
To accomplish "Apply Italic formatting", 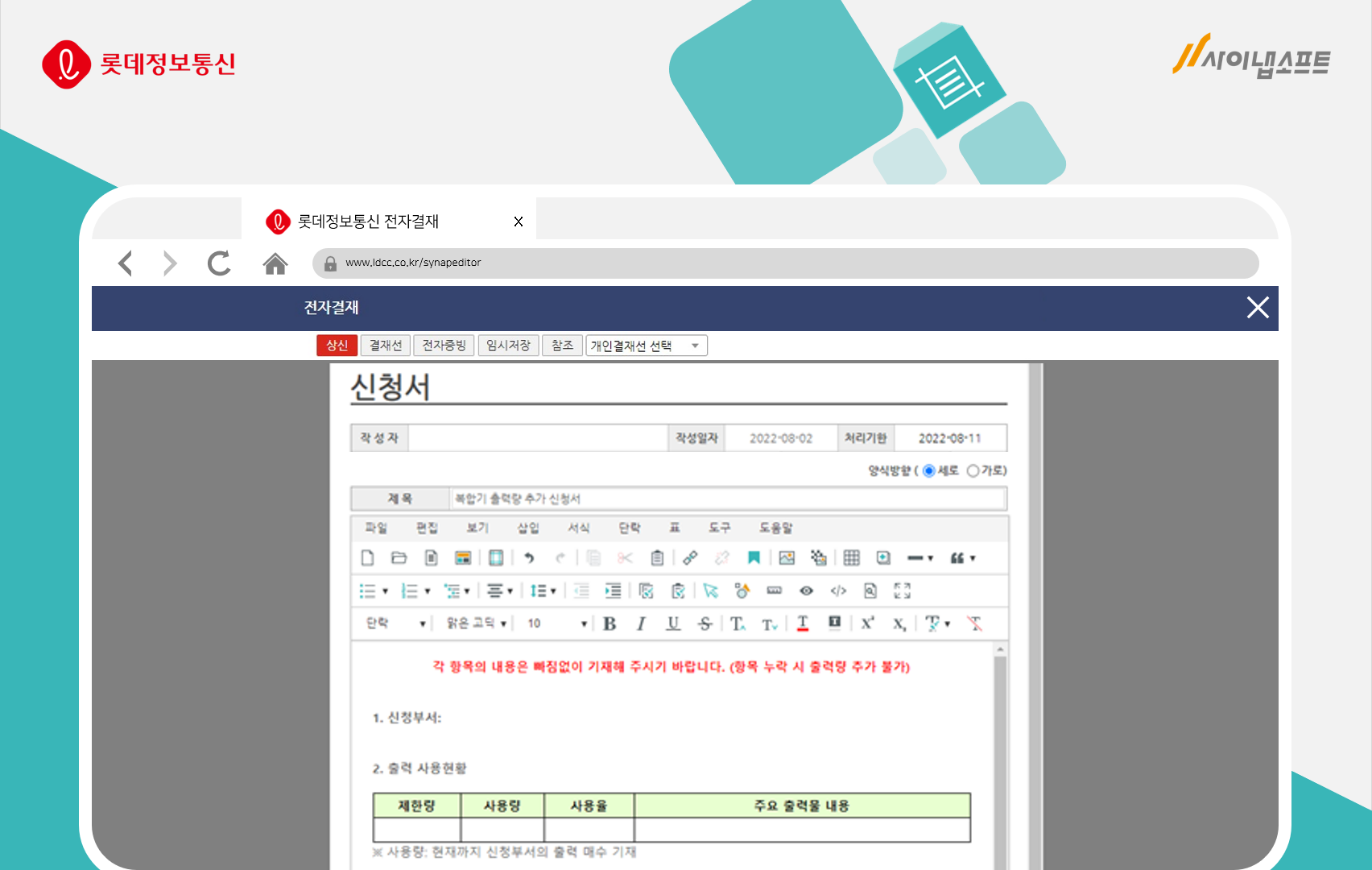I will (x=641, y=623).
